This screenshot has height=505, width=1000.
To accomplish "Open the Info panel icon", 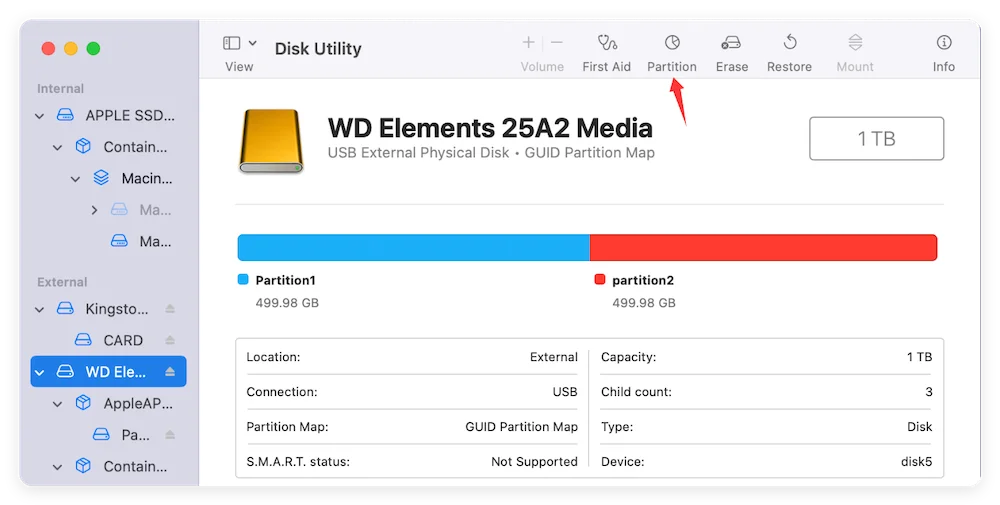I will pyautogui.click(x=944, y=43).
